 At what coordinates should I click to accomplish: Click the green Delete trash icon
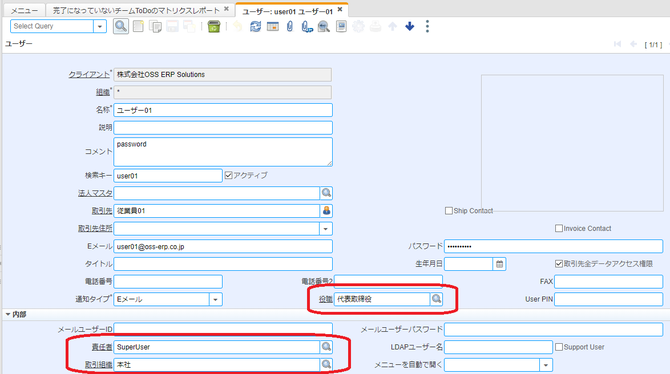point(214,27)
